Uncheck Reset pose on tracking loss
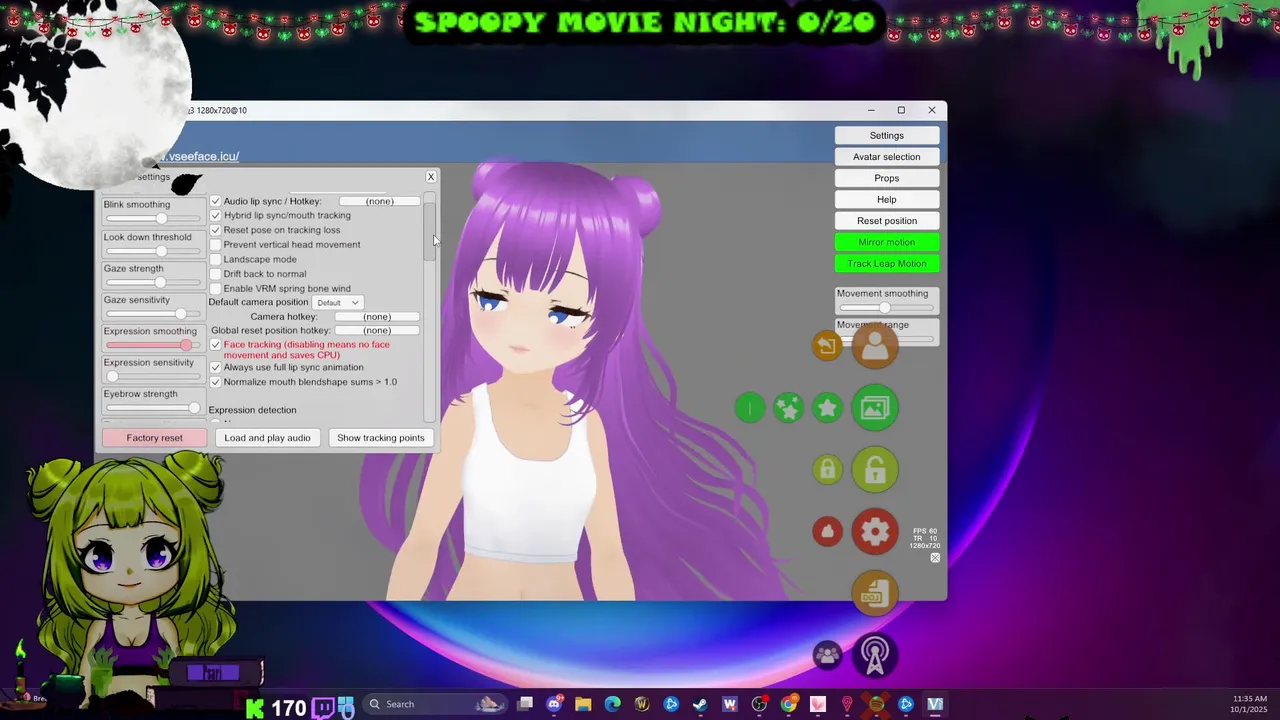 (x=215, y=230)
